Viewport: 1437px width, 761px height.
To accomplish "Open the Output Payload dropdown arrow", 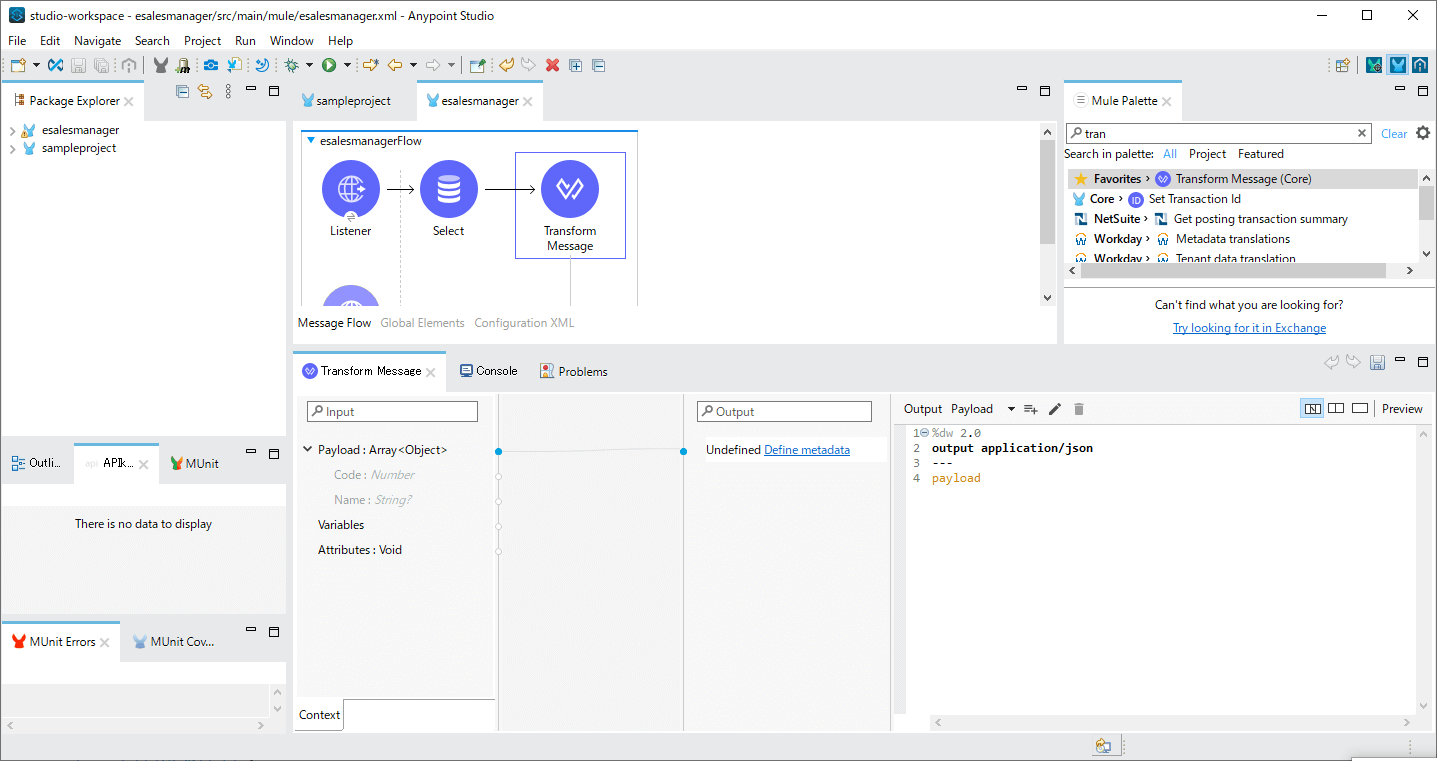I will pos(1011,409).
